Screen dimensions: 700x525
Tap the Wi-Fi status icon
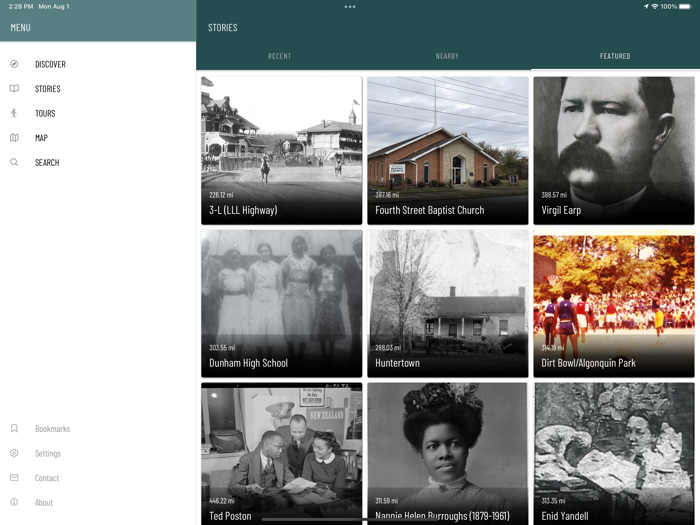[655, 6]
